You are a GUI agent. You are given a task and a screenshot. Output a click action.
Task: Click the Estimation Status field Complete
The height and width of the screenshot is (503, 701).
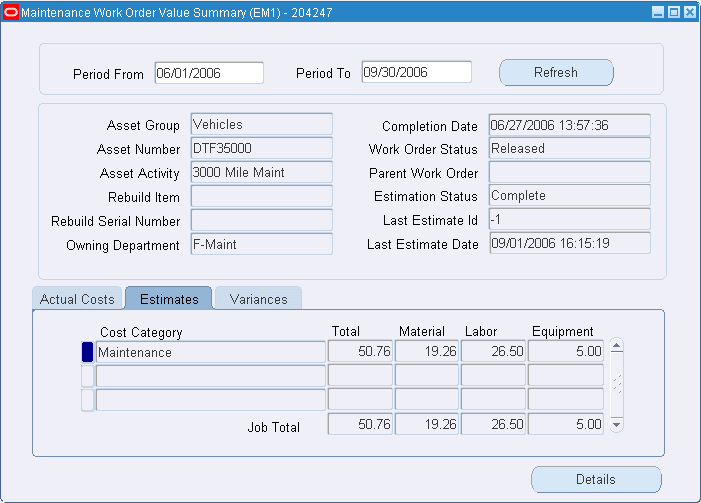(570, 195)
